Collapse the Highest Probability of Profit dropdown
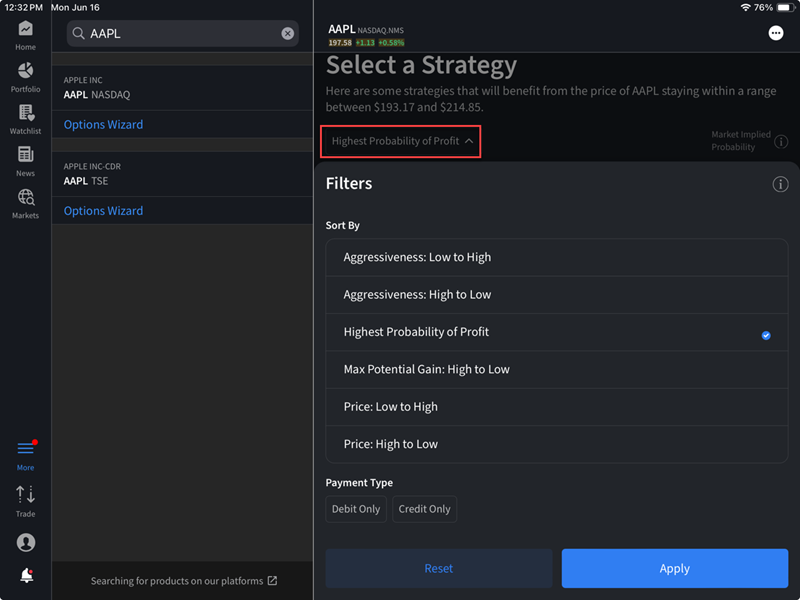The width and height of the screenshot is (800, 600). point(400,141)
